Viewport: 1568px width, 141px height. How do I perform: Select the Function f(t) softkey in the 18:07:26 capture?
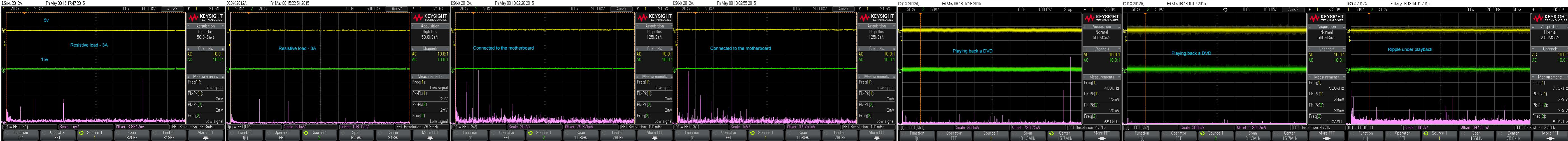917,135
